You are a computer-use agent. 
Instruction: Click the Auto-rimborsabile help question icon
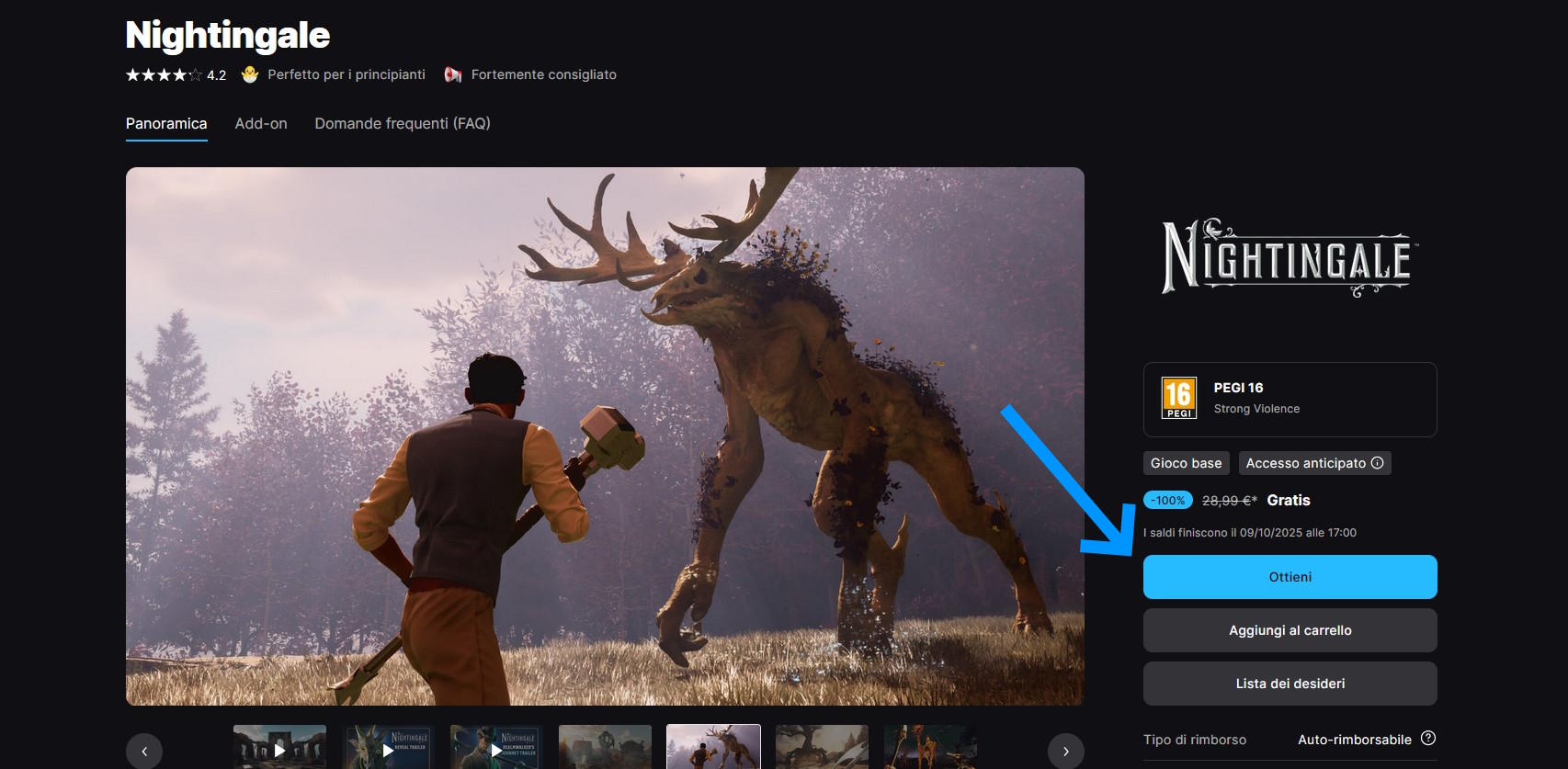click(1427, 739)
